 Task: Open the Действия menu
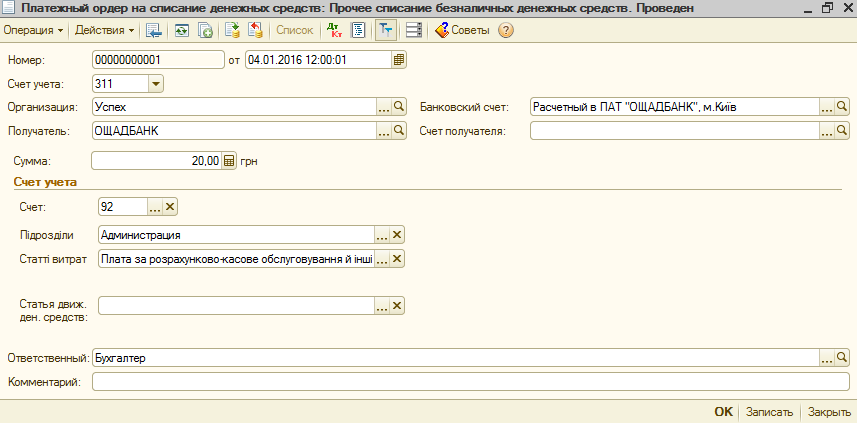[x=105, y=30]
